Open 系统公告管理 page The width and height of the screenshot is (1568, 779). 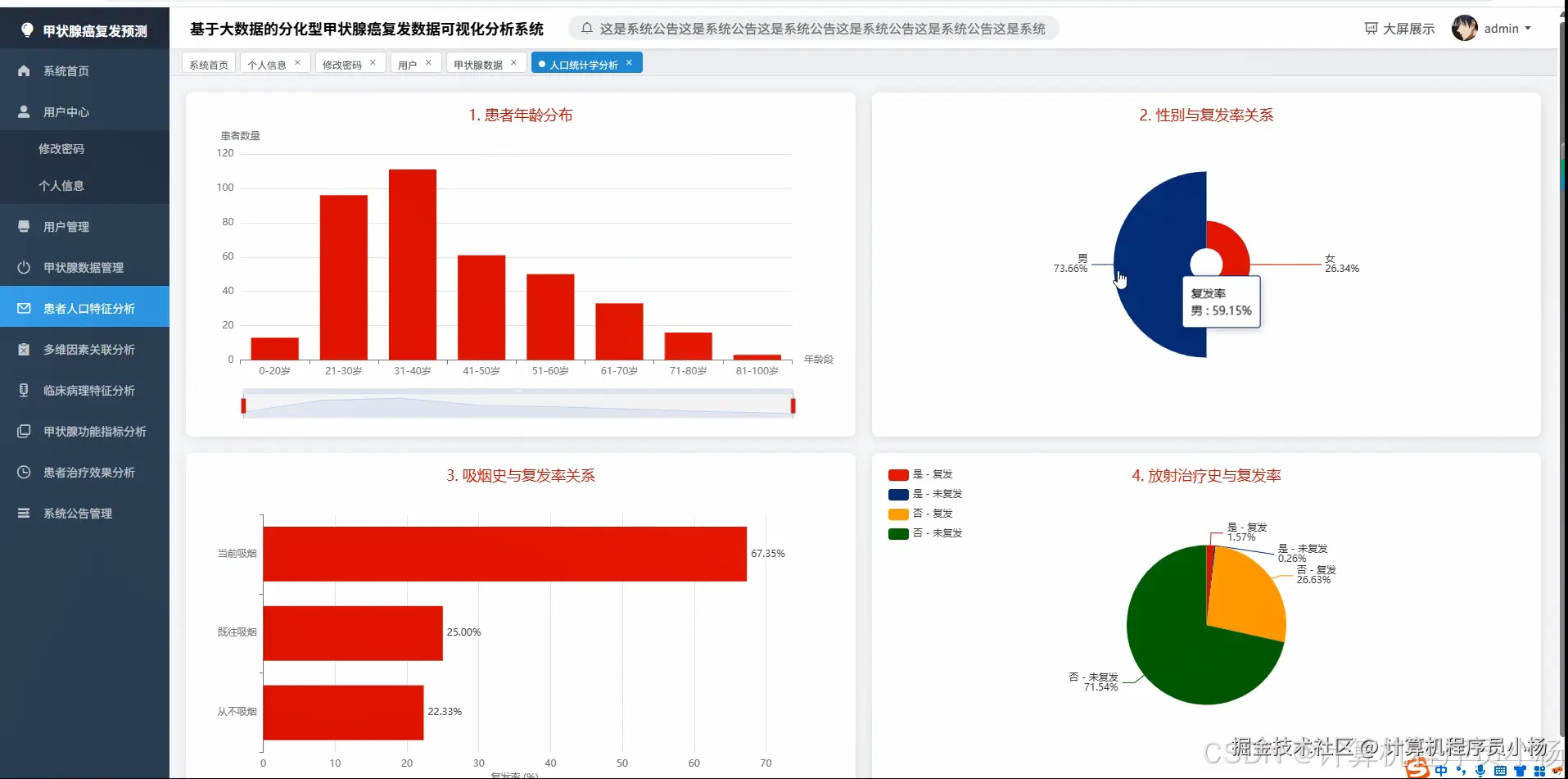tap(84, 514)
